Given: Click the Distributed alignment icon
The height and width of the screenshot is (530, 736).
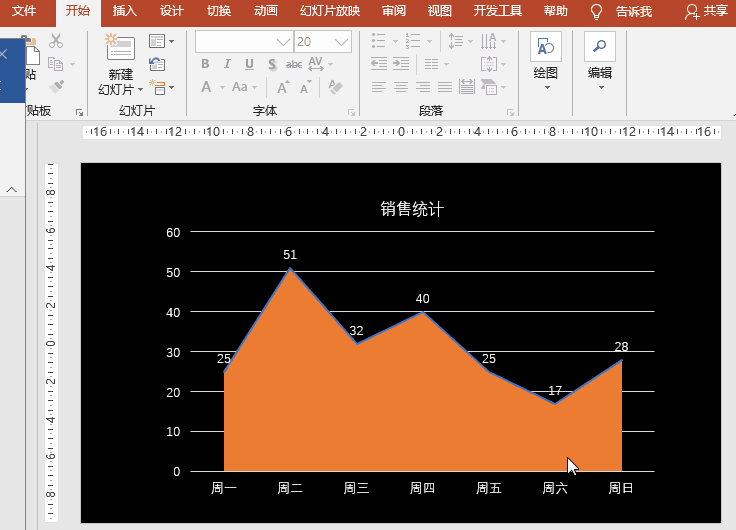Looking at the screenshot, I should pyautogui.click(x=467, y=87).
